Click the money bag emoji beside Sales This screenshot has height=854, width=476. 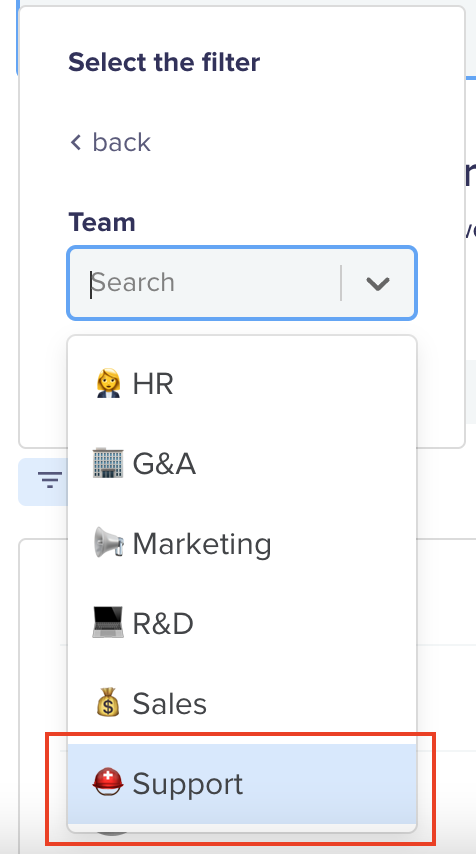click(108, 703)
